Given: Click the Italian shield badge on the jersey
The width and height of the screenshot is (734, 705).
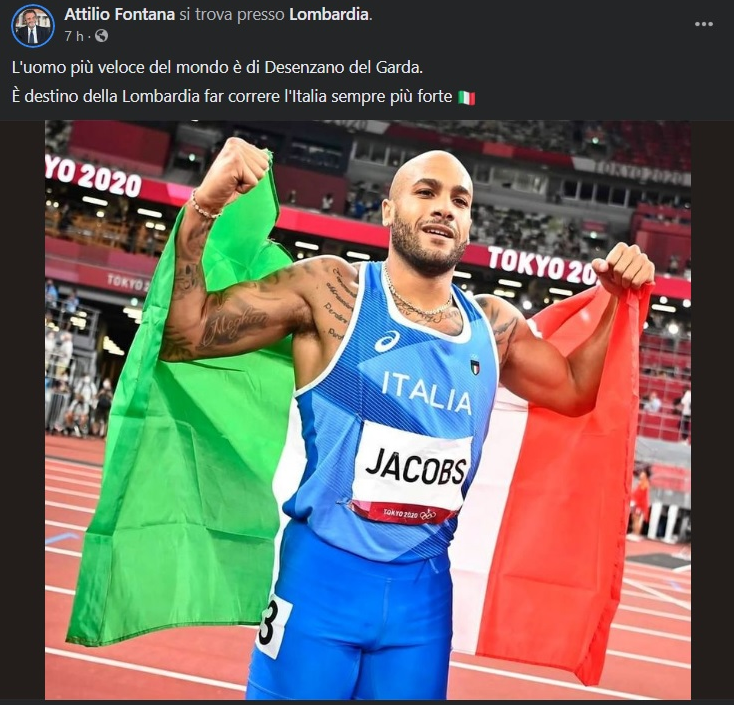Looking at the screenshot, I should (x=475, y=366).
